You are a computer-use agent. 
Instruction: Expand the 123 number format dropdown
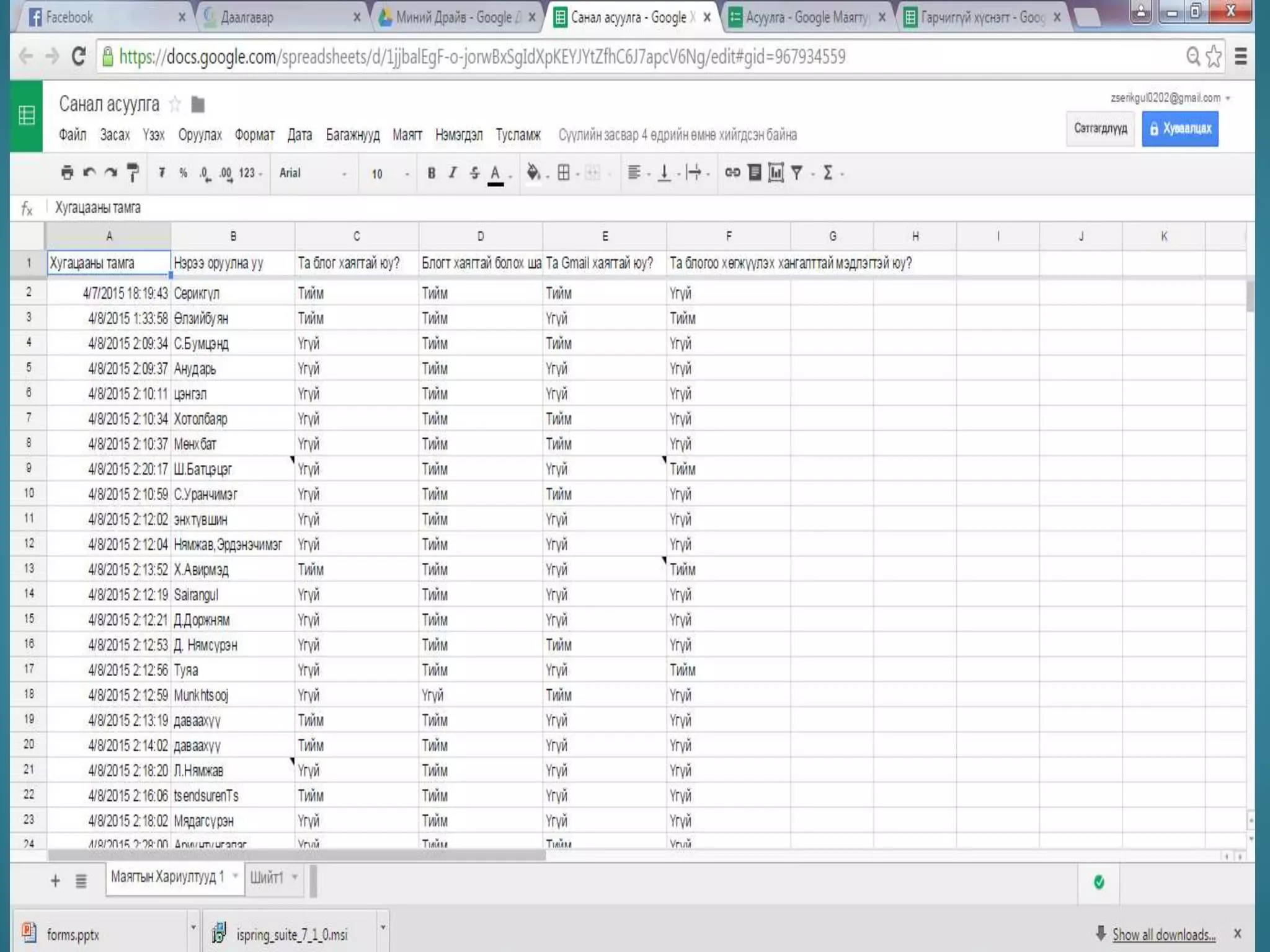point(250,174)
